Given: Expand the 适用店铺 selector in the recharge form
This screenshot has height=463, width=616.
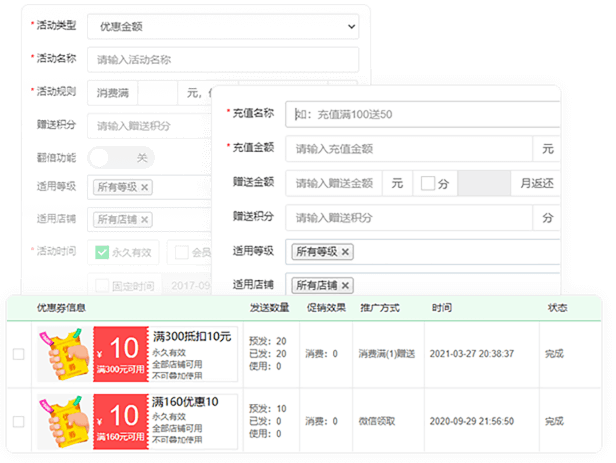Looking at the screenshot, I should [450, 285].
